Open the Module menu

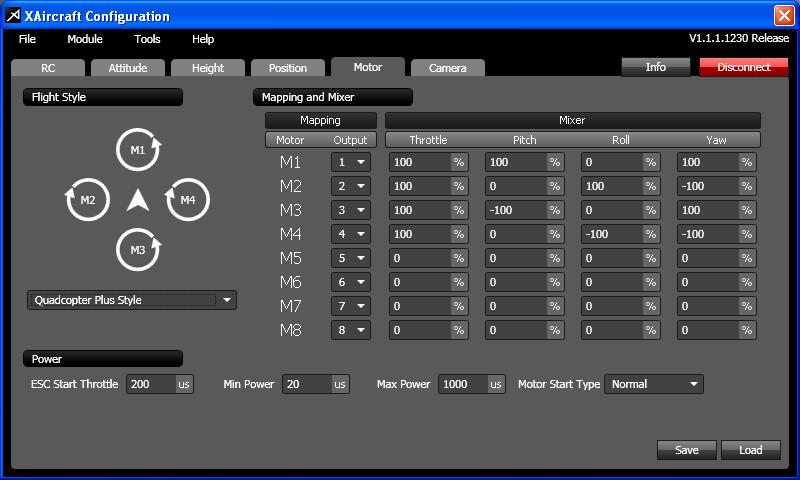pos(85,39)
